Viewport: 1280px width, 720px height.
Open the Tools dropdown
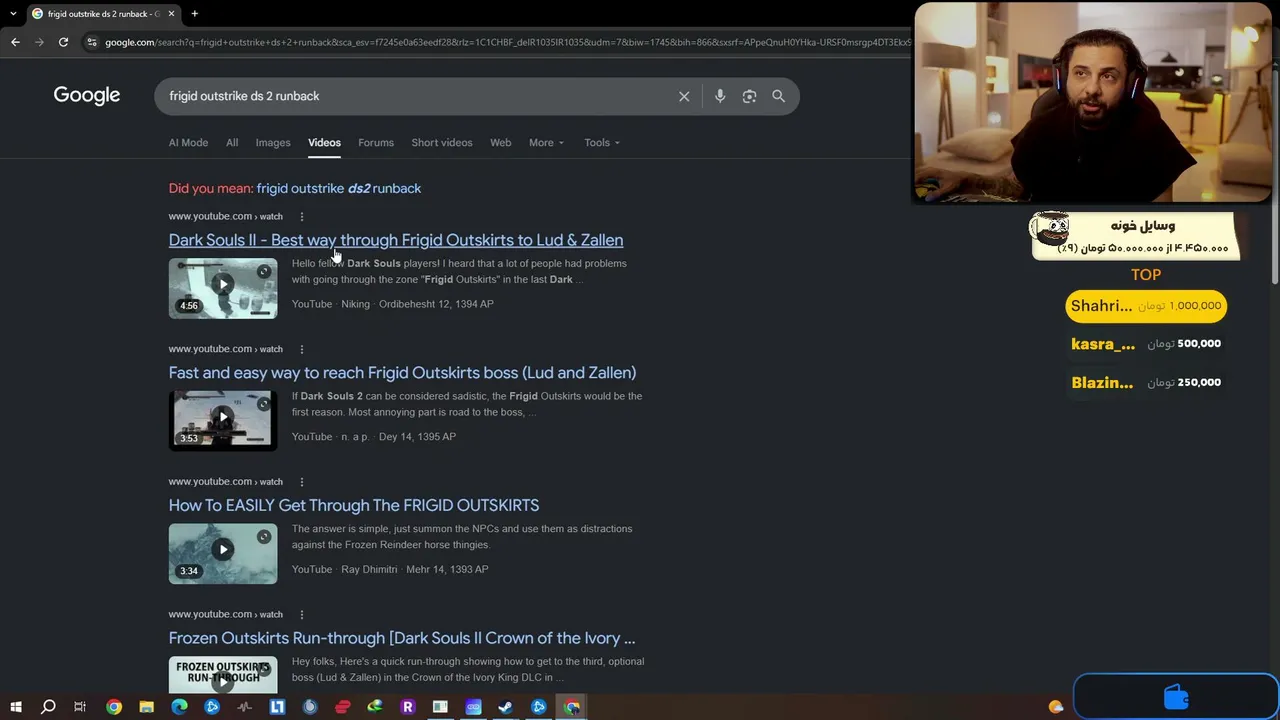click(602, 142)
